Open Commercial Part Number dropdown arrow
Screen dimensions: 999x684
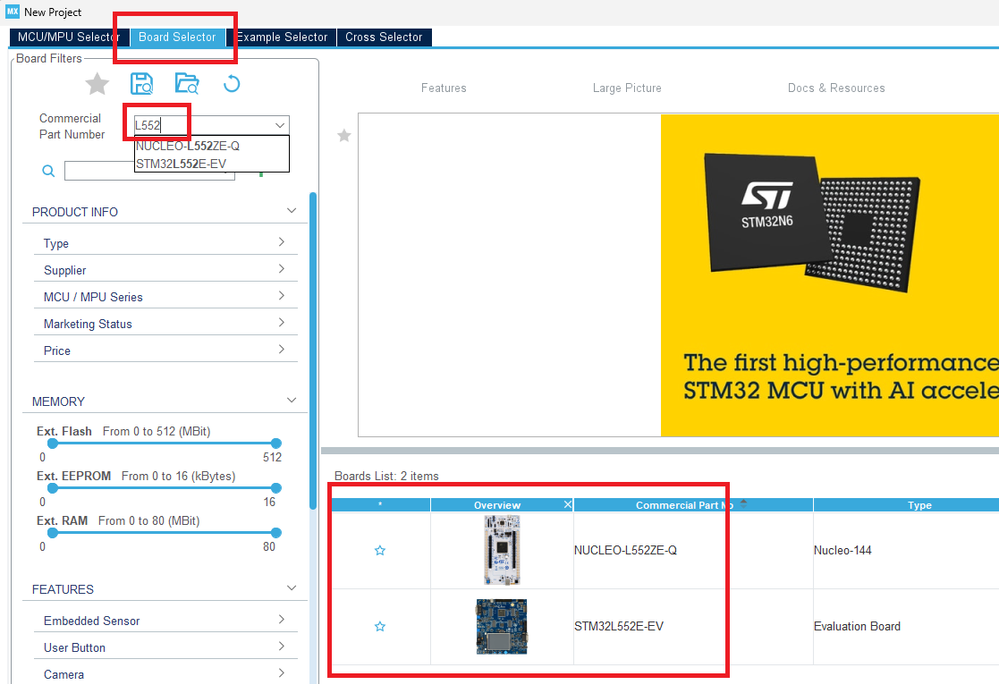coord(280,125)
